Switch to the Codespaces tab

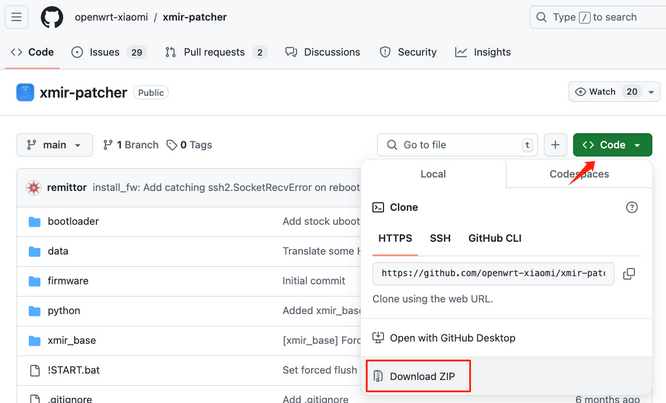pyautogui.click(x=579, y=174)
